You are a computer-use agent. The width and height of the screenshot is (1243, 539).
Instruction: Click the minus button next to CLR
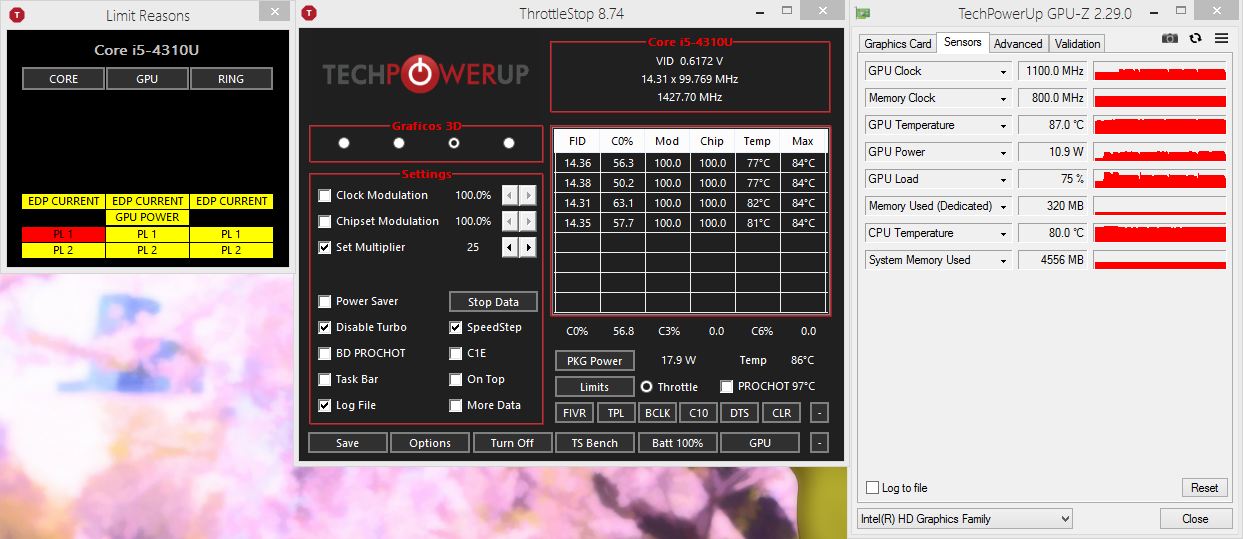[x=819, y=413]
